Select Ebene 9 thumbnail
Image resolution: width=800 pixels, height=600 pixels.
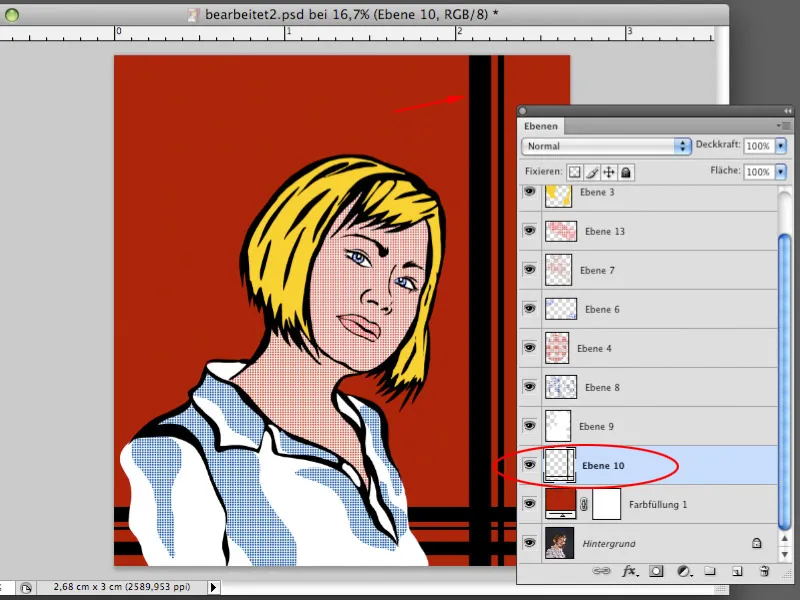(558, 426)
